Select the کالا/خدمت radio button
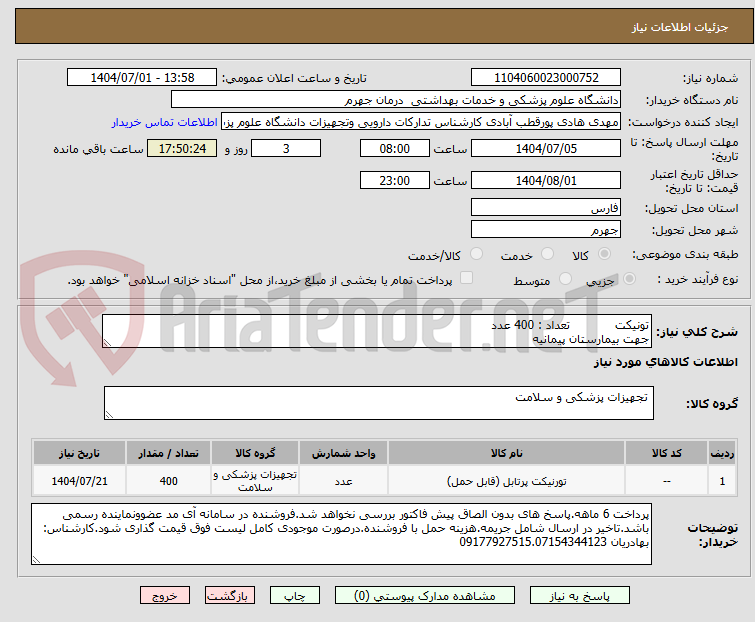 tap(476, 254)
